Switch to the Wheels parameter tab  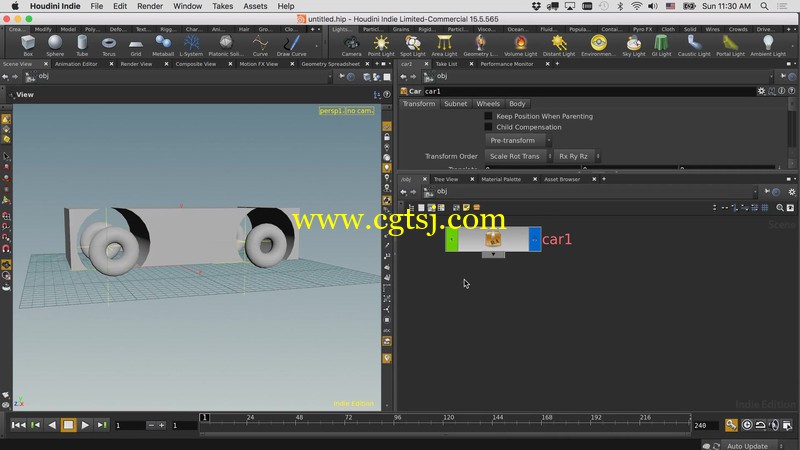coord(488,104)
